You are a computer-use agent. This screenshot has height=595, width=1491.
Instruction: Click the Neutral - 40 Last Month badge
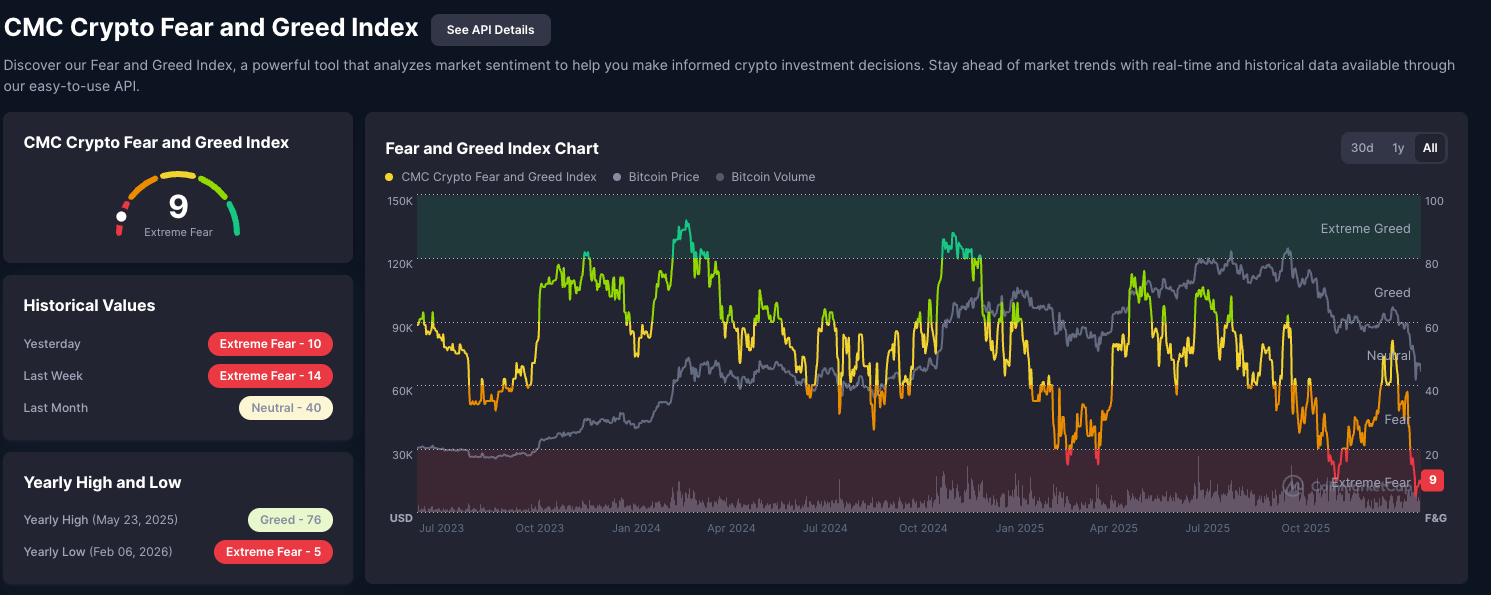click(285, 408)
